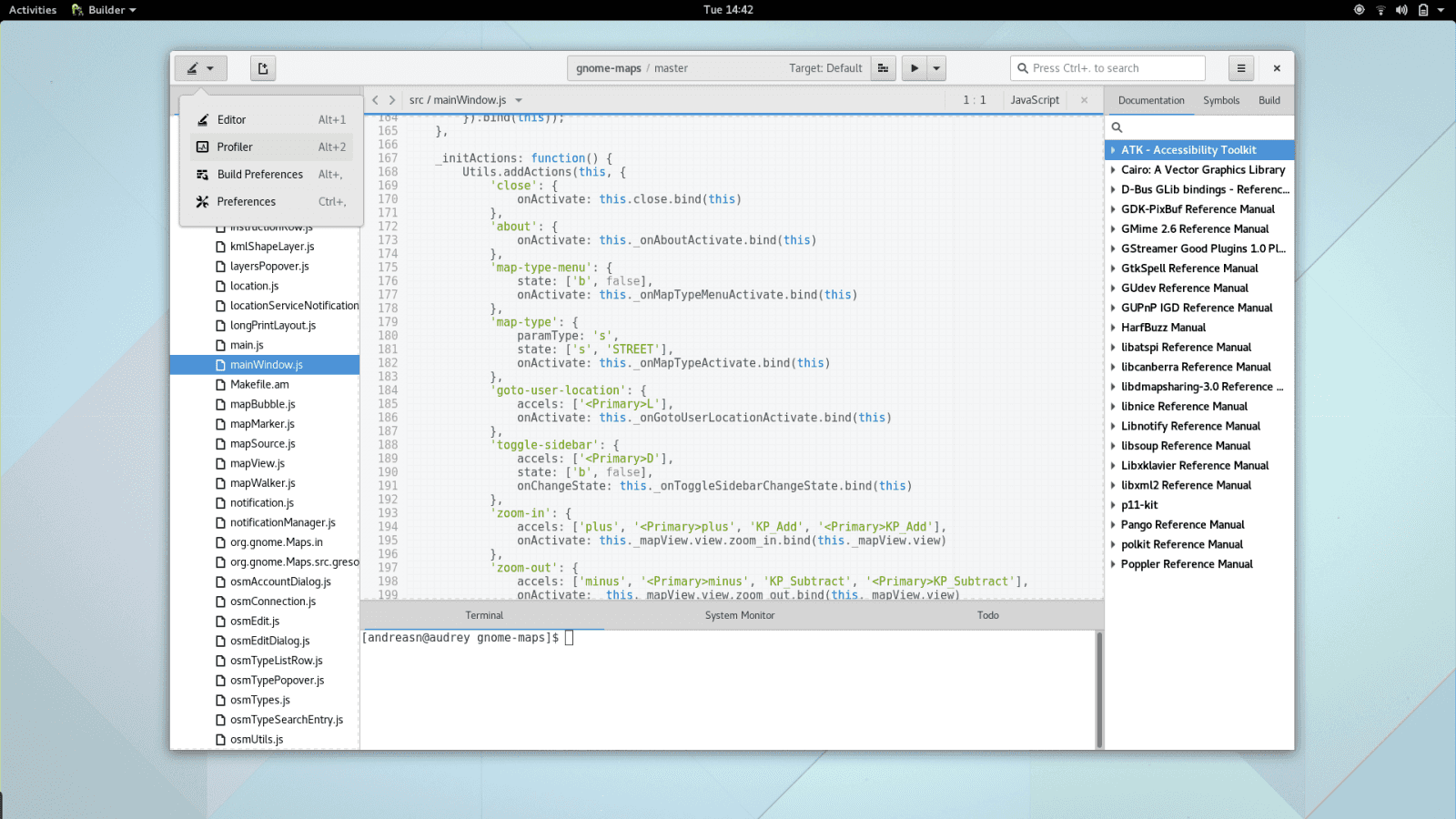Viewport: 1456px width, 819px height.
Task: Go forward with the right chevron
Action: point(392,100)
